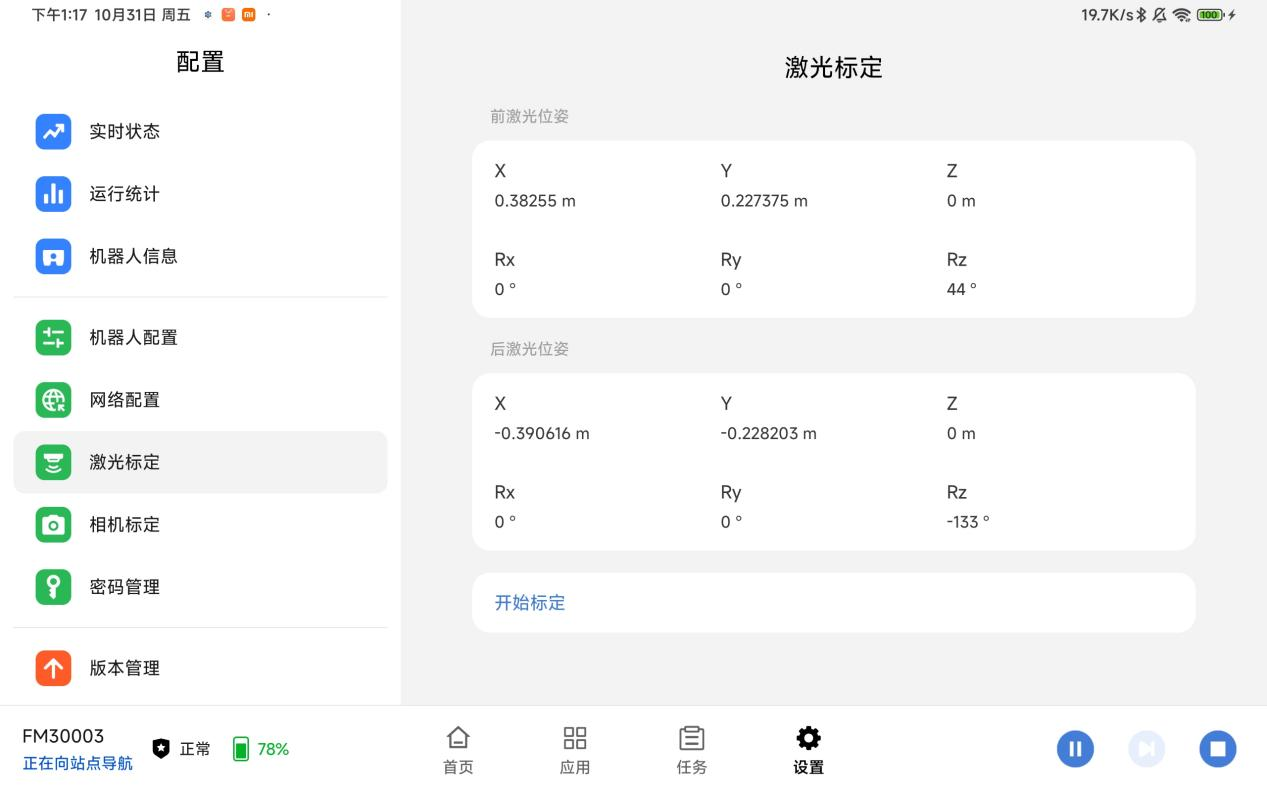Open the 密码管理 key icon
The width and height of the screenshot is (1267, 792).
pyautogui.click(x=53, y=587)
